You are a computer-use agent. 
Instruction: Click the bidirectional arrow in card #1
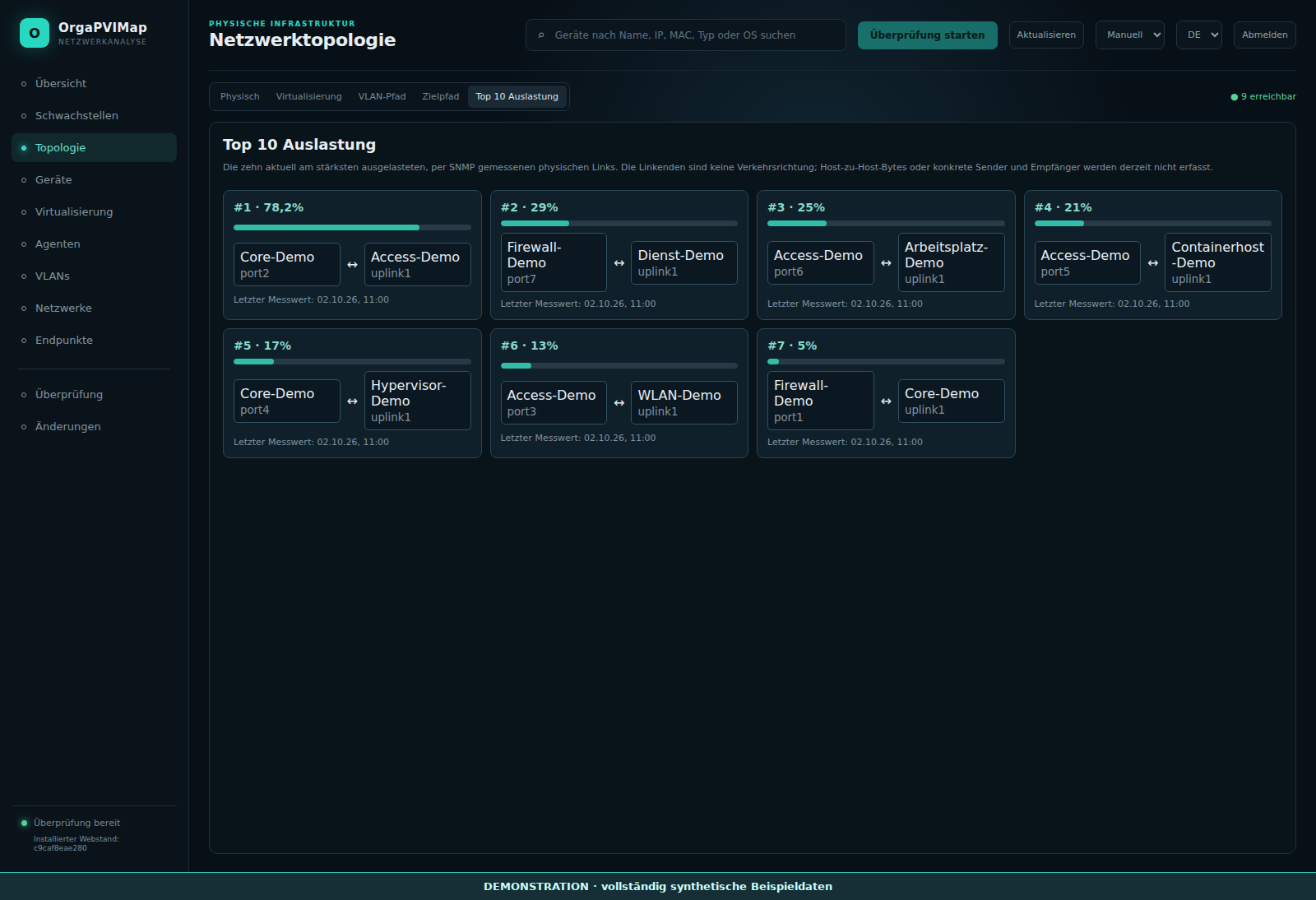[352, 265]
